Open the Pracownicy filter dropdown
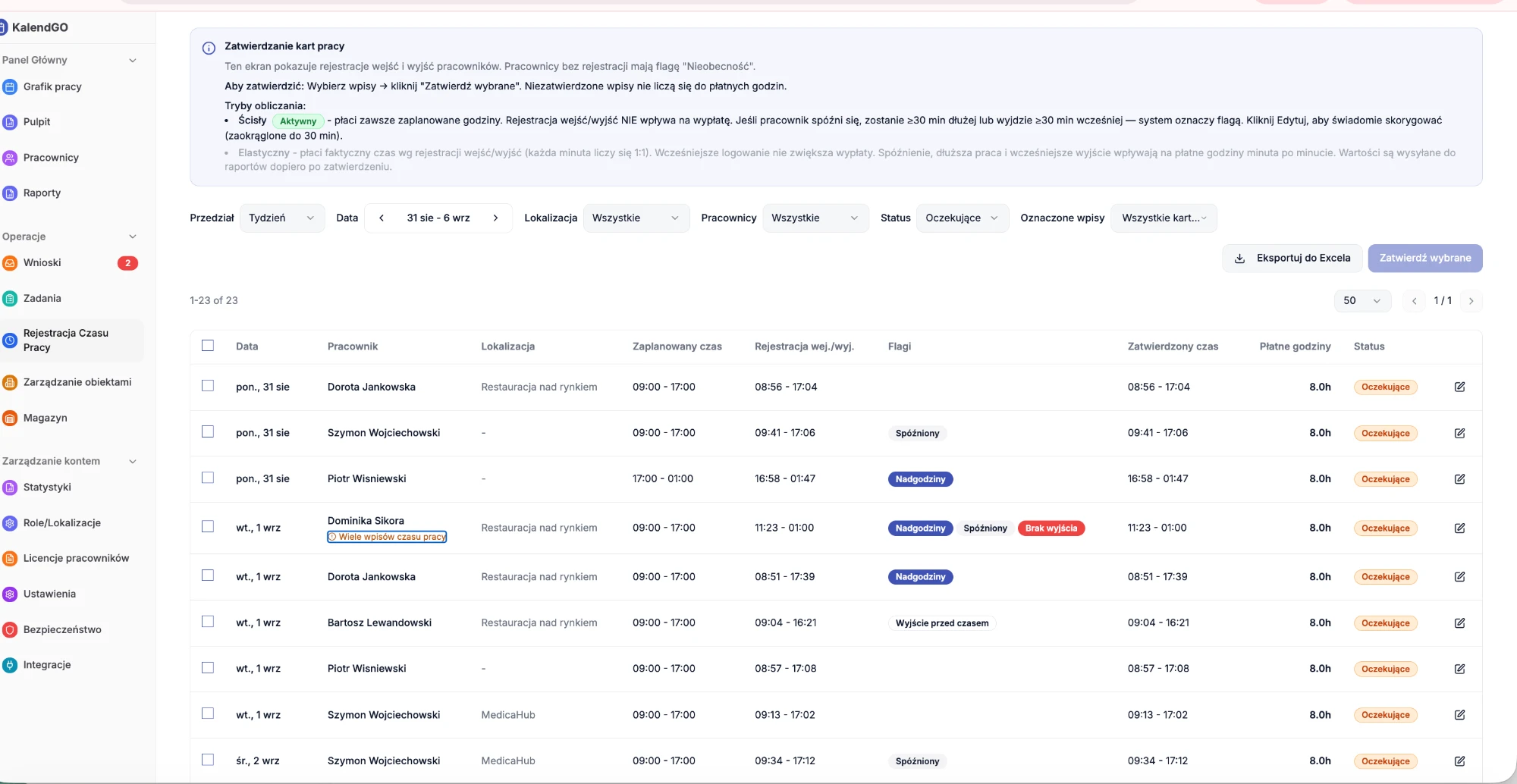Viewport: 1517px width, 784px height. 815,218
